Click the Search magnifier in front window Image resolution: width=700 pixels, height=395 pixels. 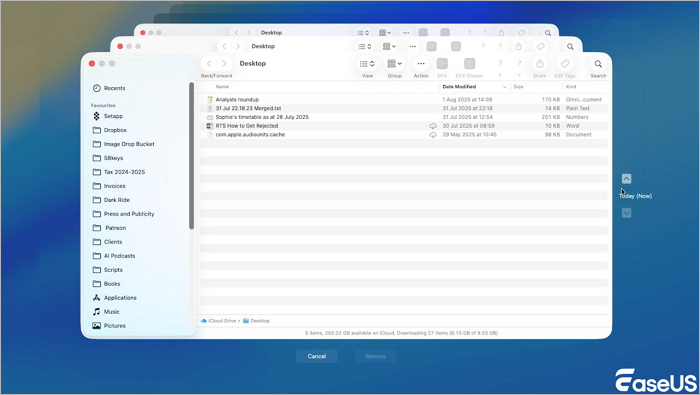(x=598, y=64)
